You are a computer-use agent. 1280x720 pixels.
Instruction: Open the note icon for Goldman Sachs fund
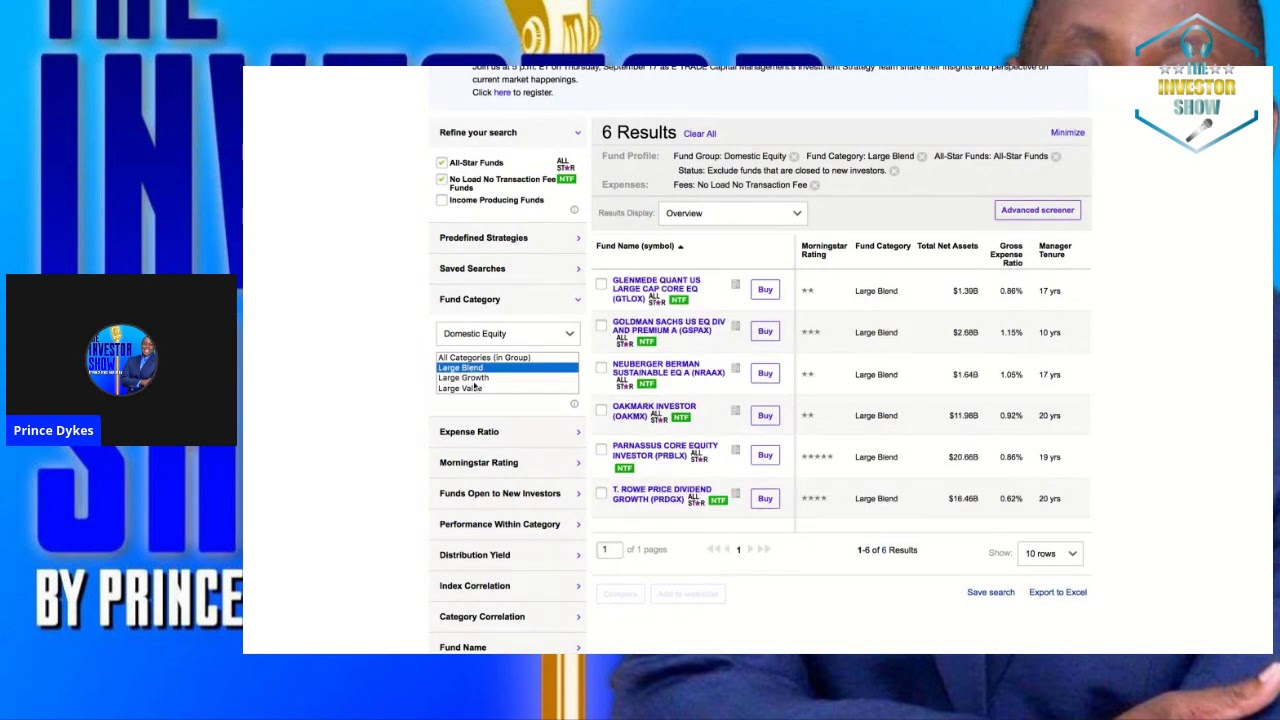(736, 326)
